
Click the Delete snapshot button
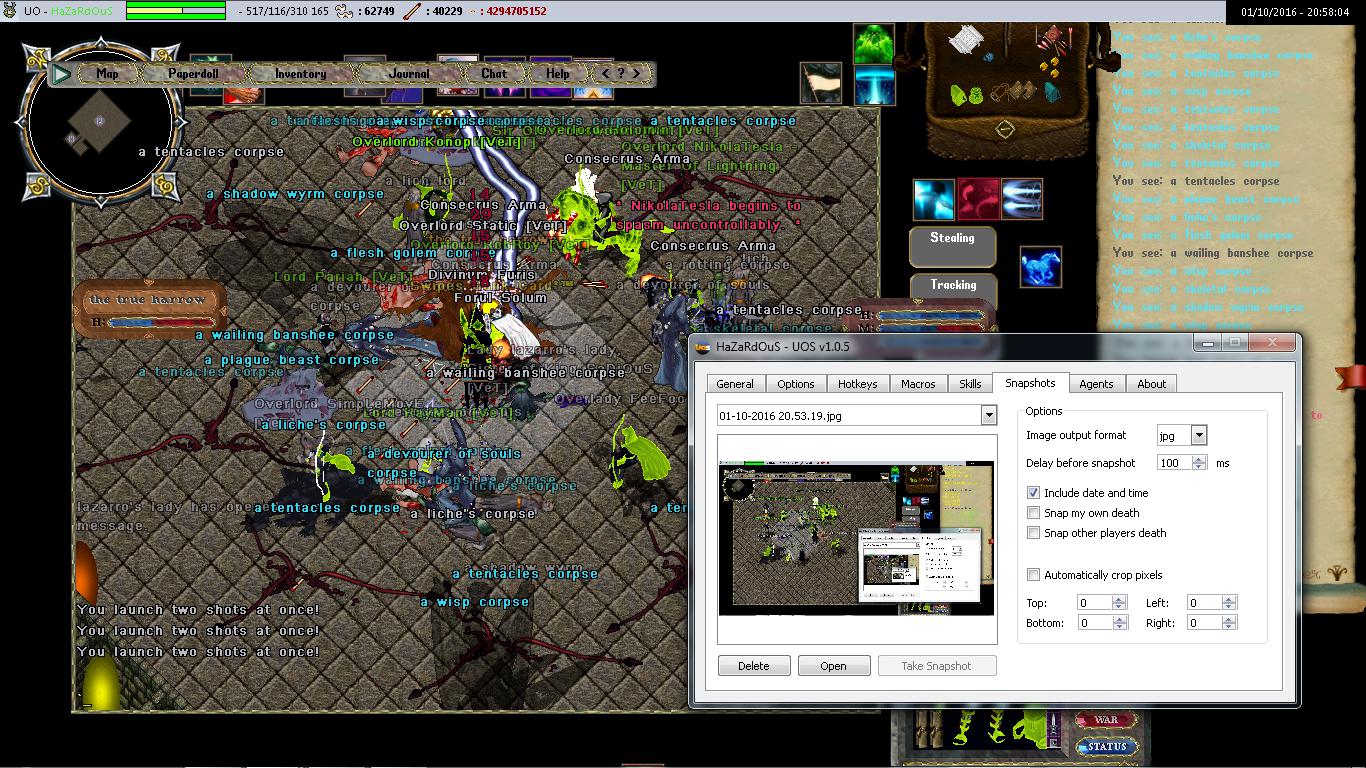(754, 666)
